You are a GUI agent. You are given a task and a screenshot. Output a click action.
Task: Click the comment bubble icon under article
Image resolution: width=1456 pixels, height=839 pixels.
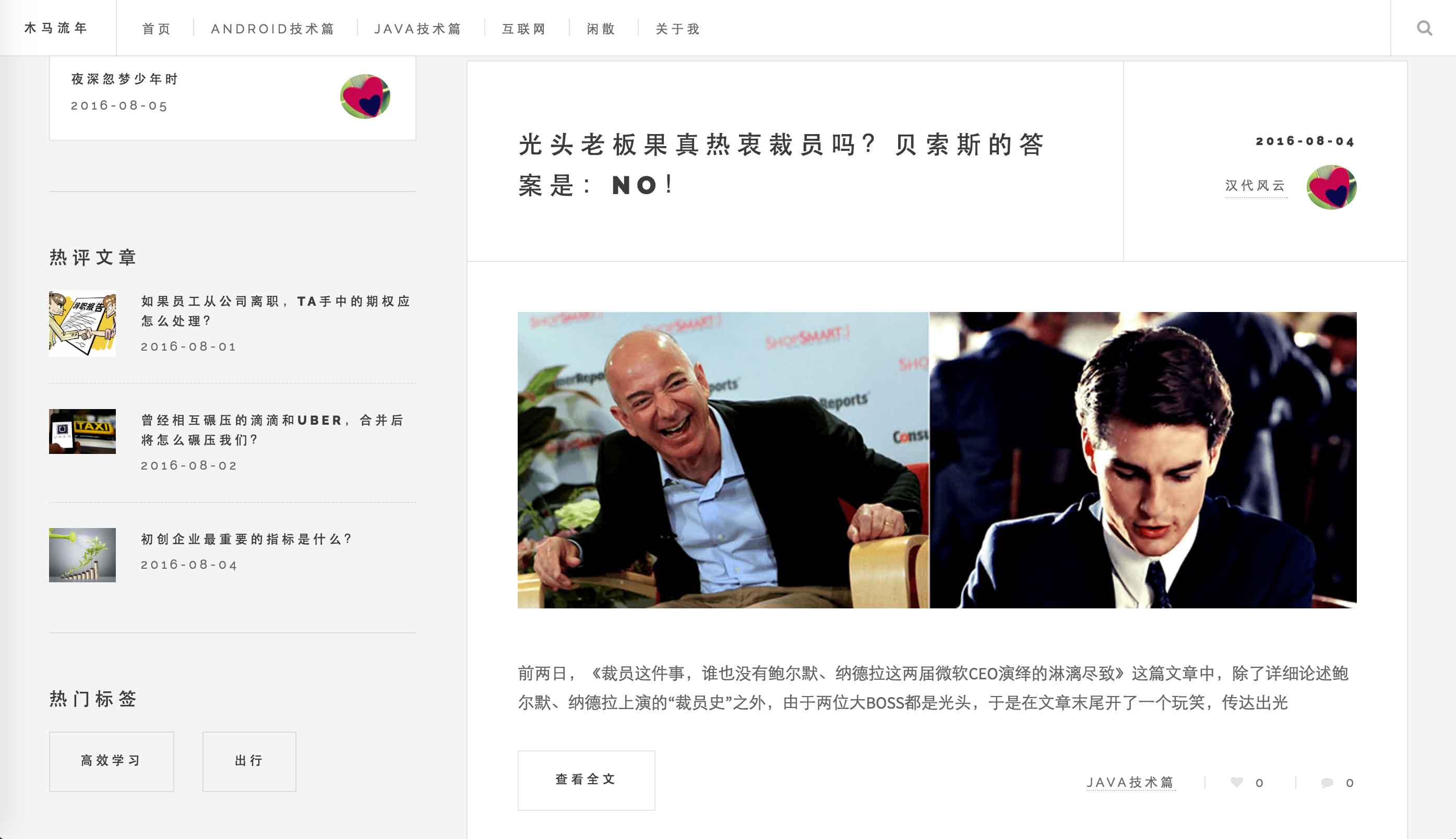(1327, 782)
